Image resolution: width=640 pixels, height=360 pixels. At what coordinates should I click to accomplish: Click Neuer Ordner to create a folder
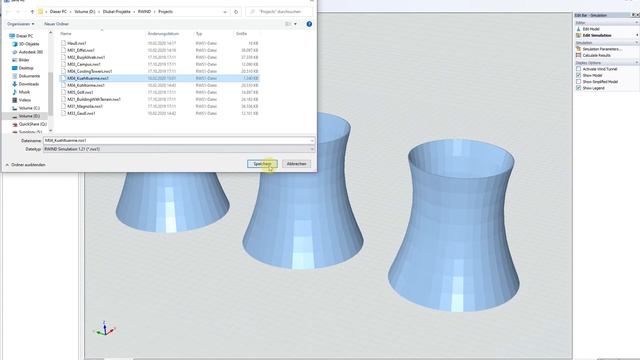pyautogui.click(x=56, y=24)
